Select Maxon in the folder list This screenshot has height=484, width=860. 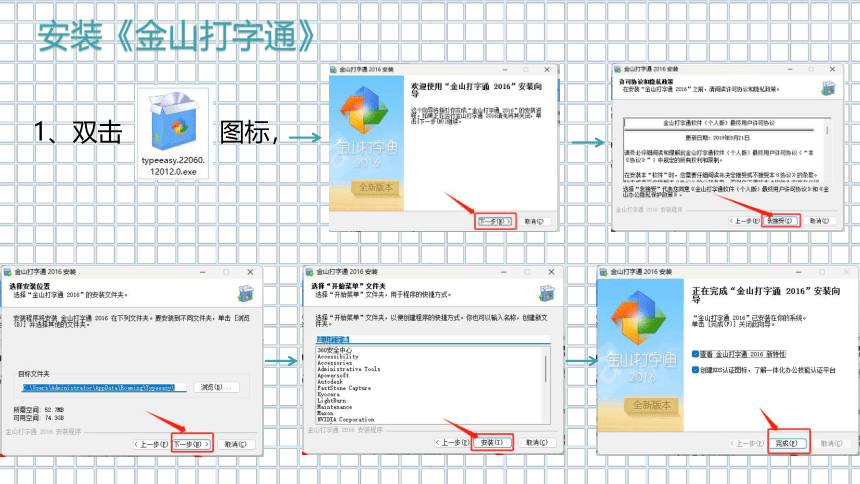click(325, 413)
